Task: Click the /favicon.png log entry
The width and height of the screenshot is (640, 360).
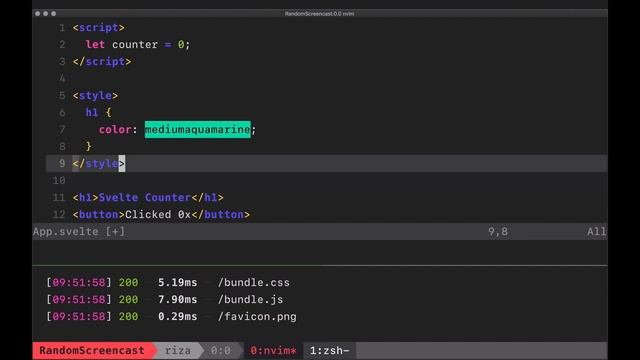Action: 257,317
